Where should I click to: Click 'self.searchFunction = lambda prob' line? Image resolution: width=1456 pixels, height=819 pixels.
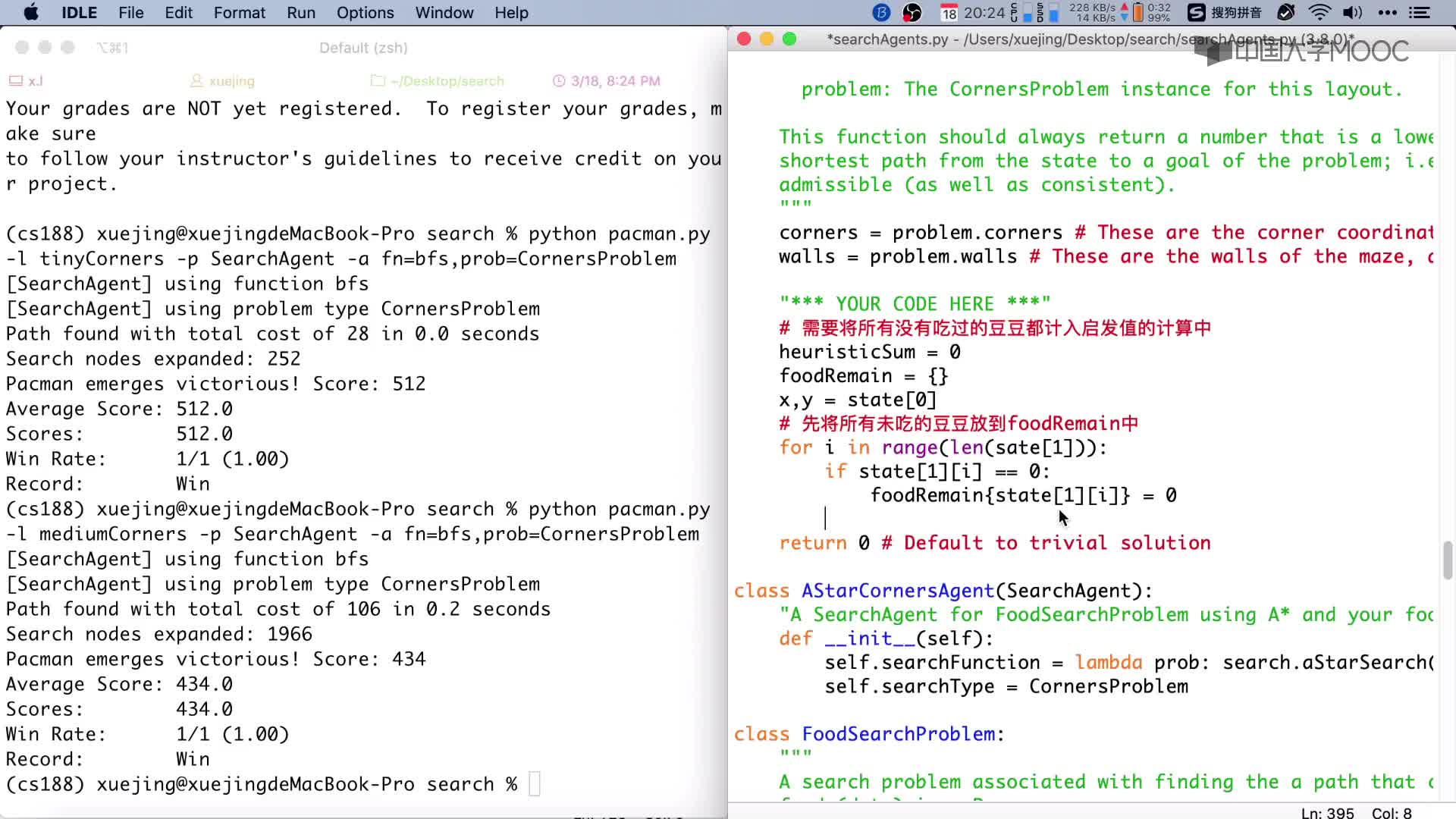[x=1129, y=663]
